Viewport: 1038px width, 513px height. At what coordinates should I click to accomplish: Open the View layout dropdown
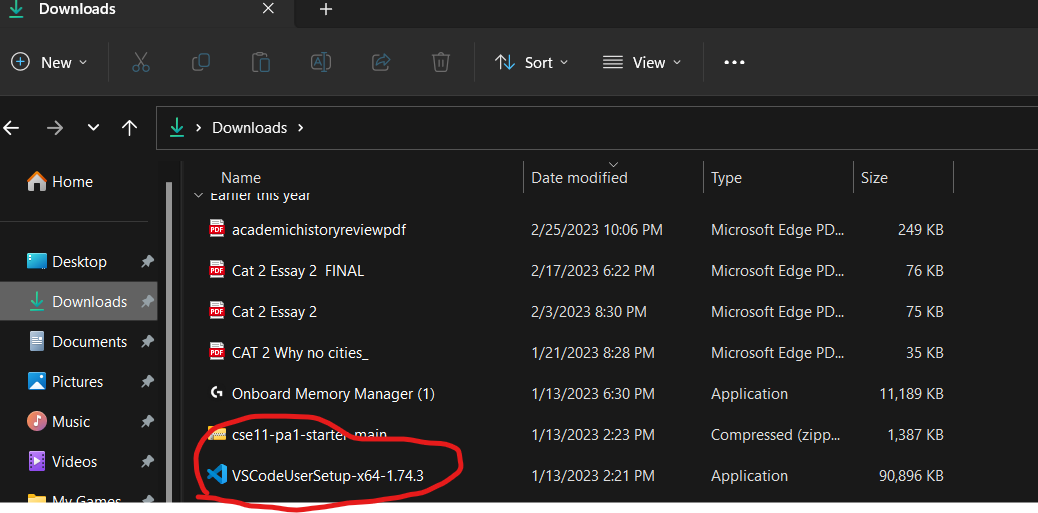(x=642, y=62)
